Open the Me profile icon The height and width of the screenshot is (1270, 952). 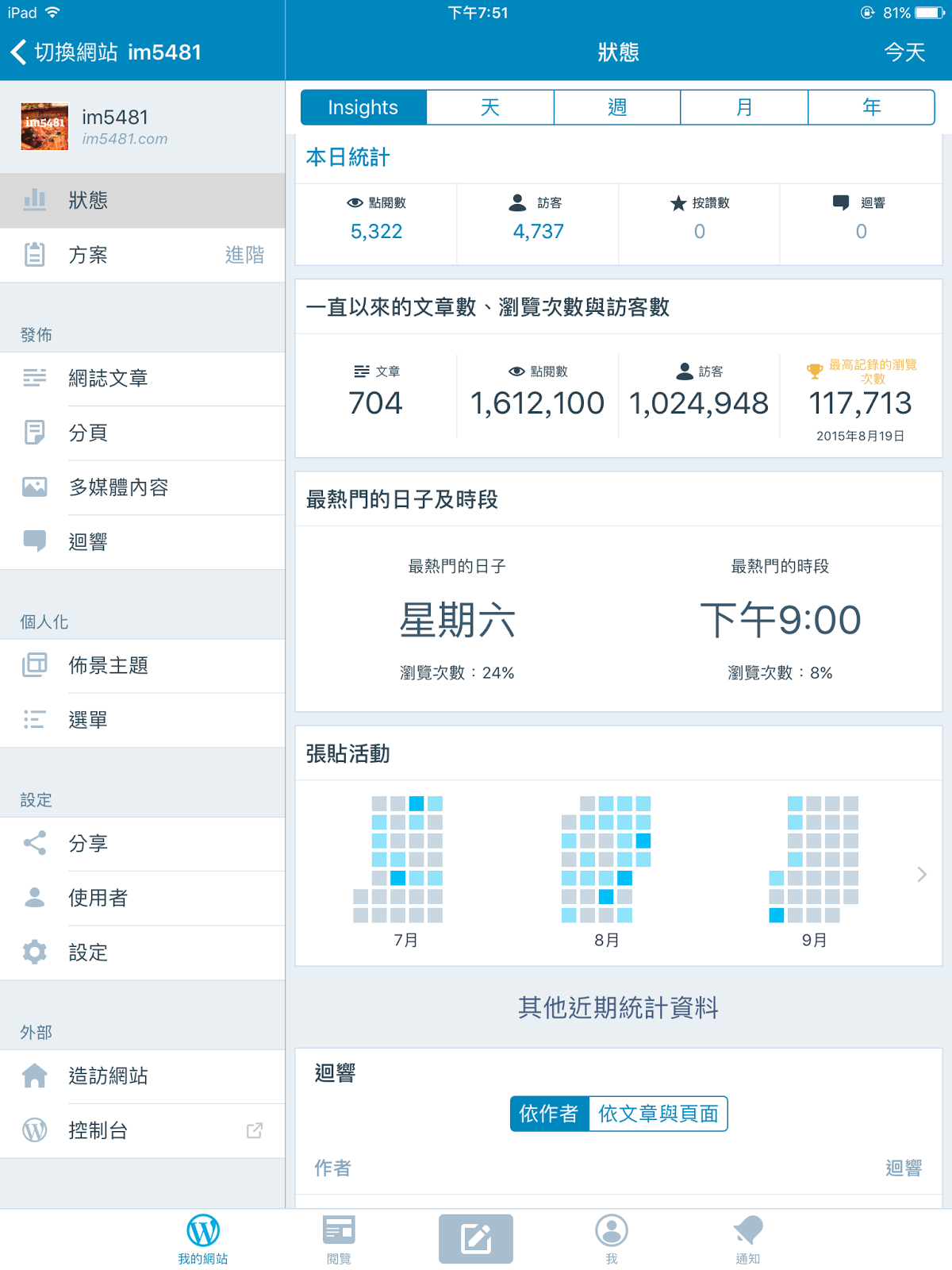(x=612, y=1232)
